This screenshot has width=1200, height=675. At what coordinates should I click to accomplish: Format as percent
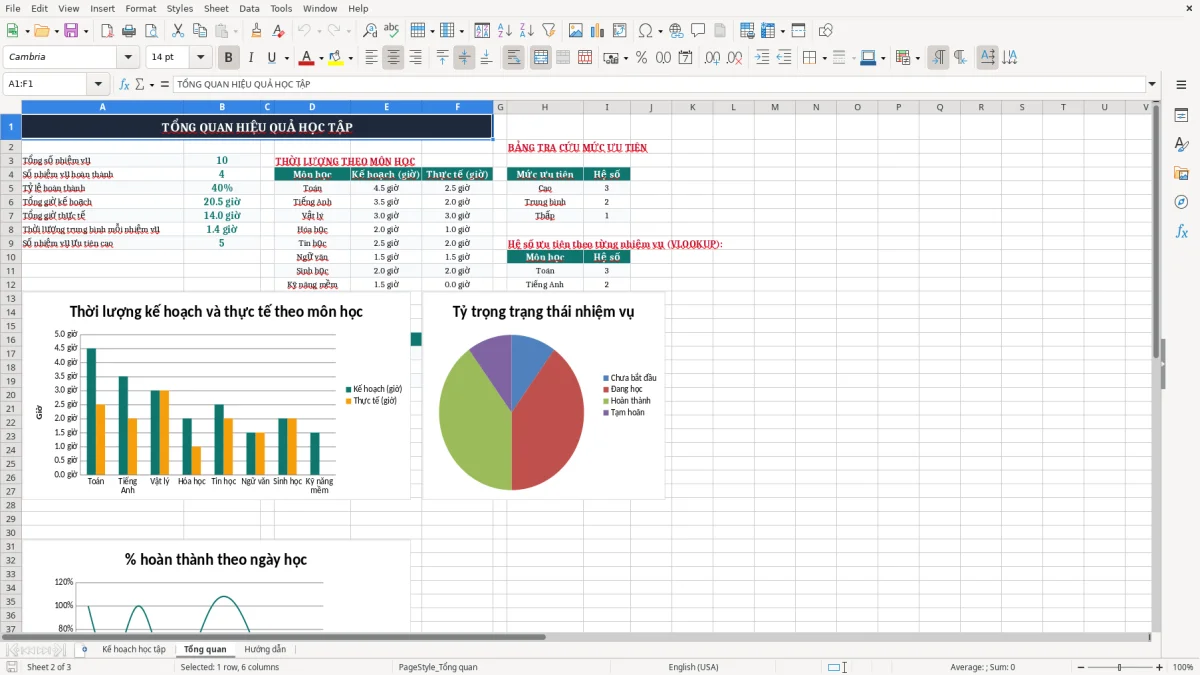click(x=642, y=58)
